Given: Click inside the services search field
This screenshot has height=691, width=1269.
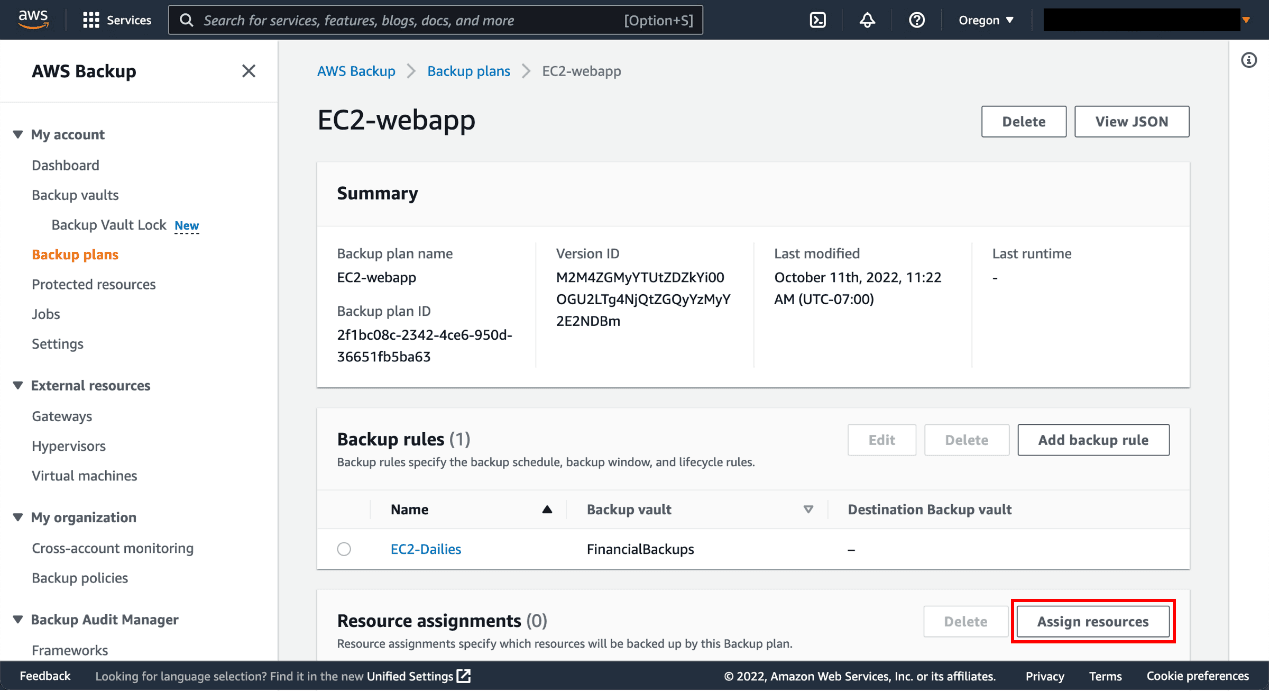Looking at the screenshot, I should coord(400,19).
